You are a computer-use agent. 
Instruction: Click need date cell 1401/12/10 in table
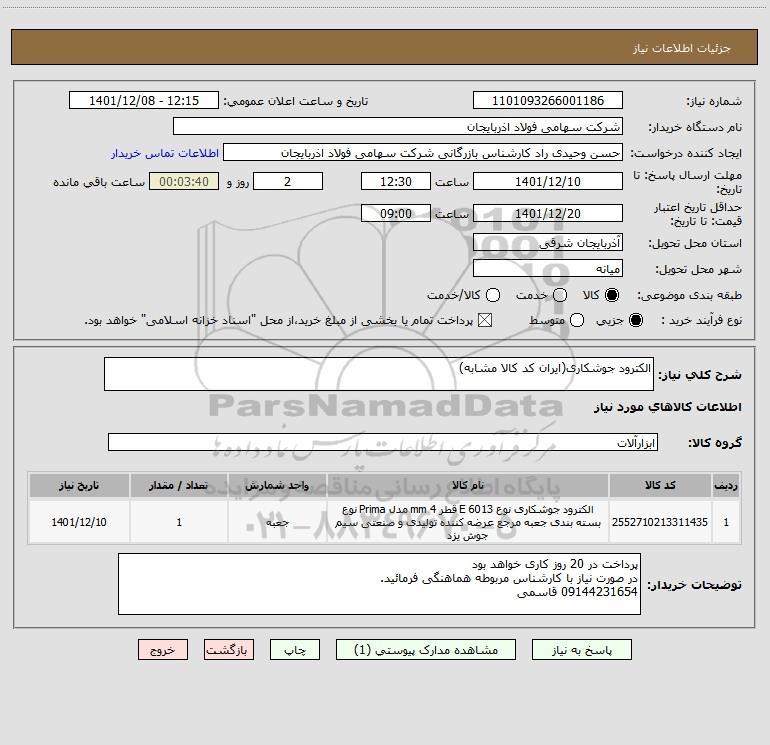tap(79, 522)
